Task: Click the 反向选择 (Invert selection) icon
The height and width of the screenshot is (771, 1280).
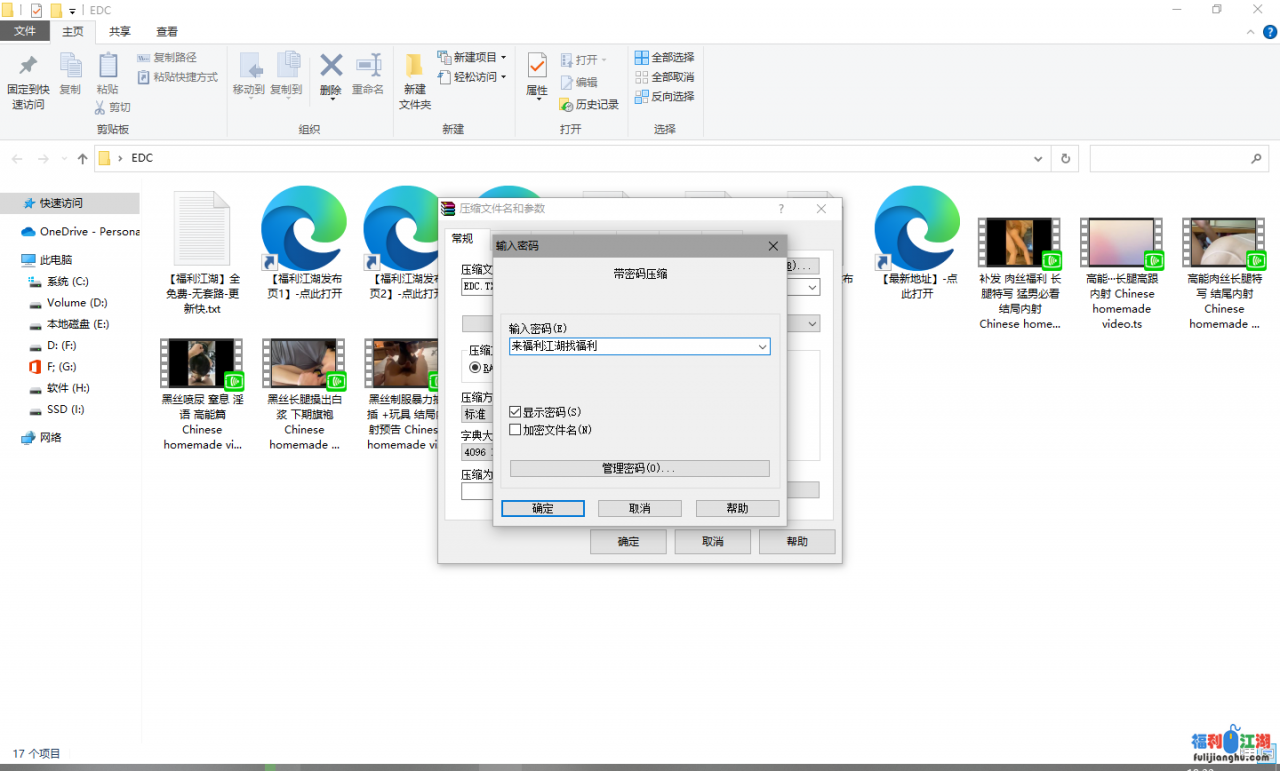Action: click(664, 94)
